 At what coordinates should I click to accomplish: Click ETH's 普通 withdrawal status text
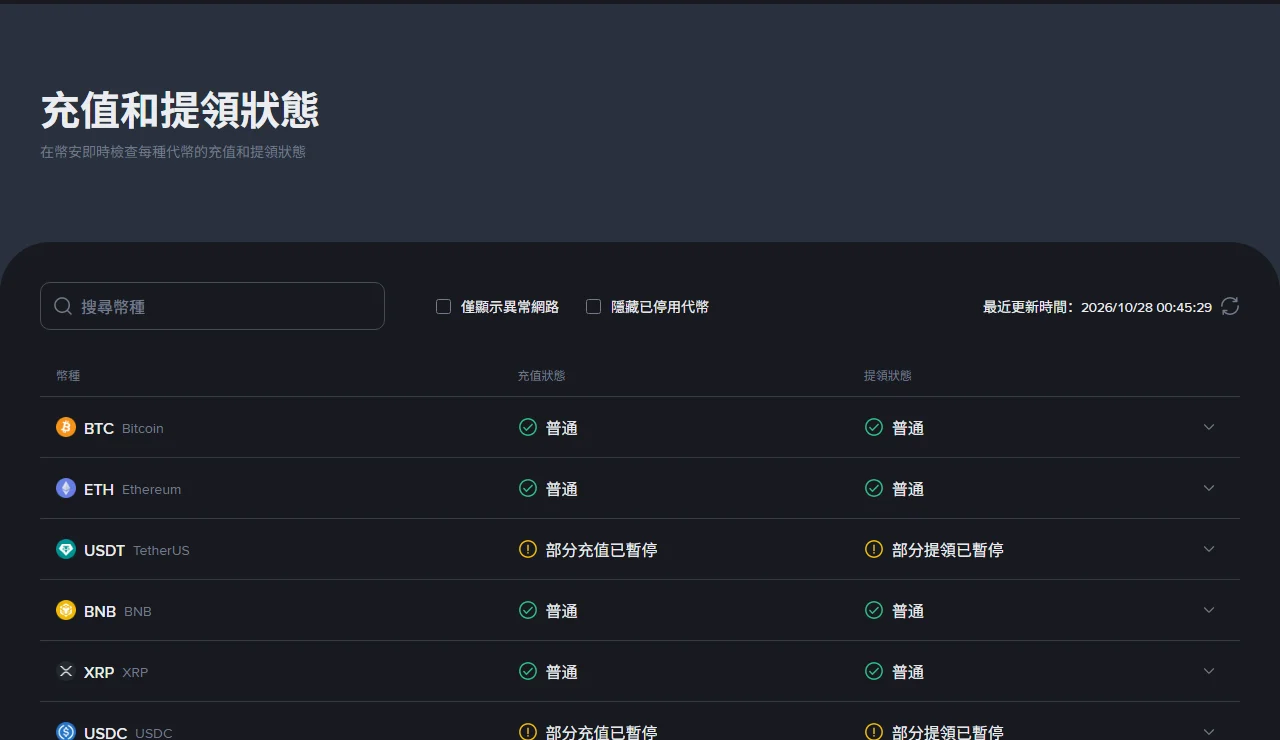pos(908,489)
